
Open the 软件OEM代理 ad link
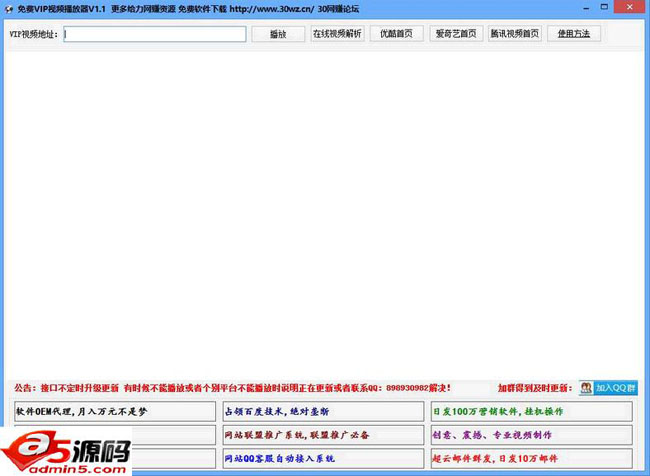[115, 411]
